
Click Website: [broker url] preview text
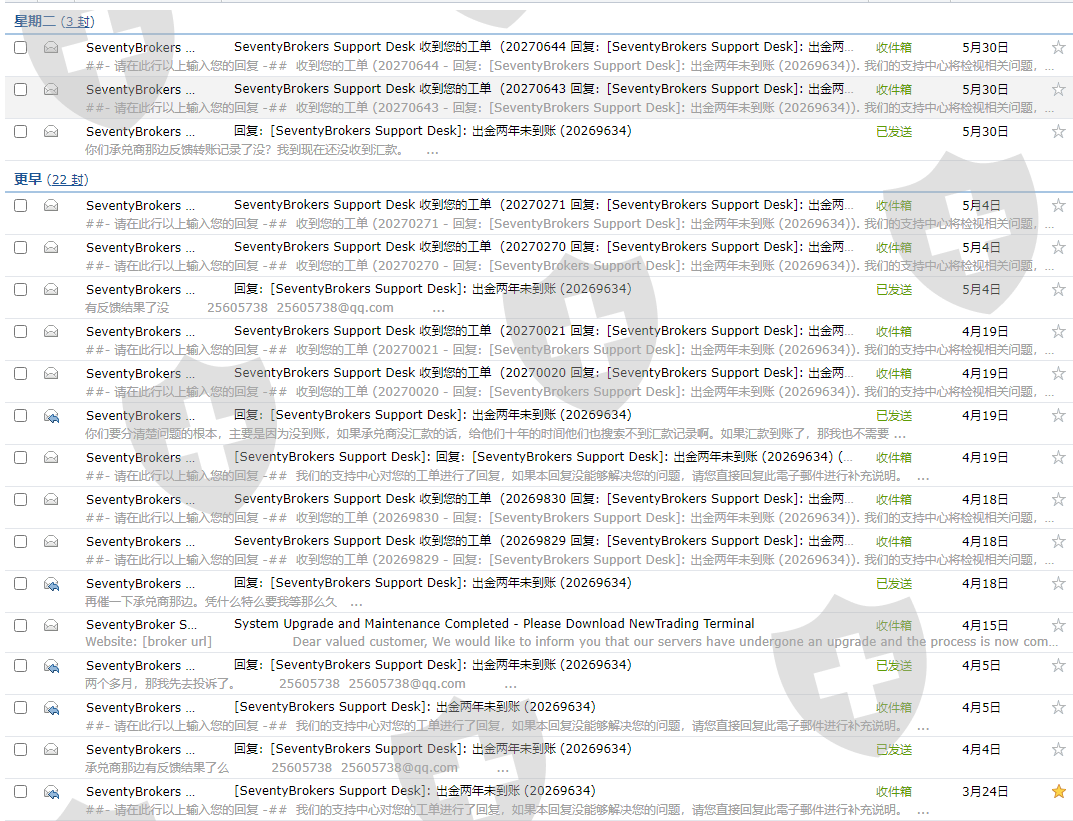click(x=148, y=642)
